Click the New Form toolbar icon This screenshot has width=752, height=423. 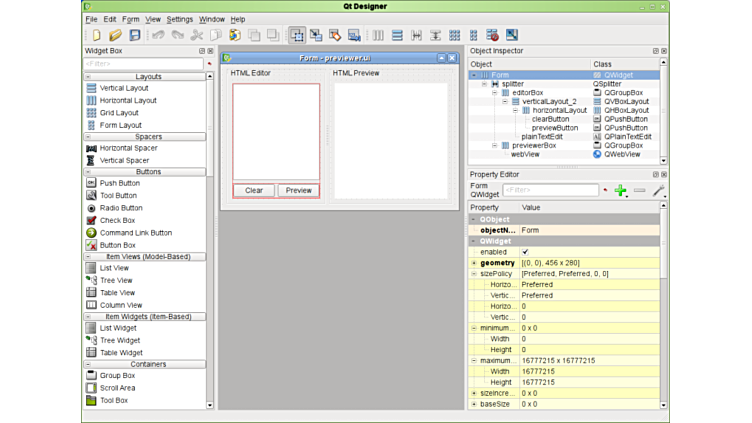click(x=96, y=36)
